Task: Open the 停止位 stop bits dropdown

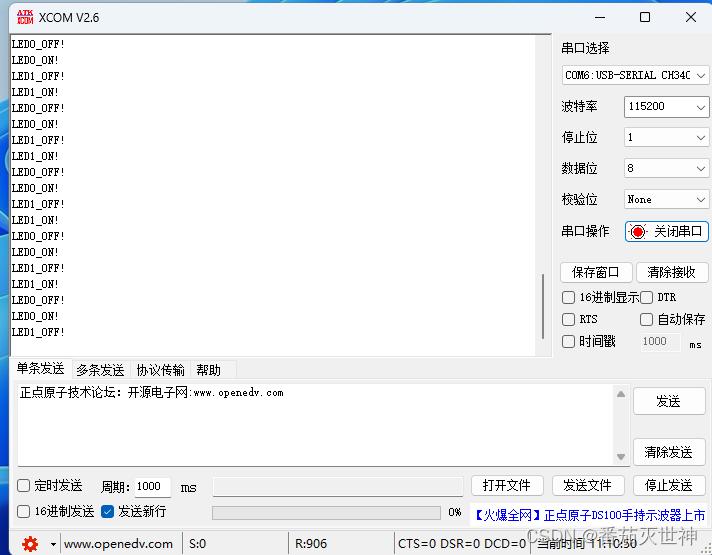Action: (x=666, y=137)
